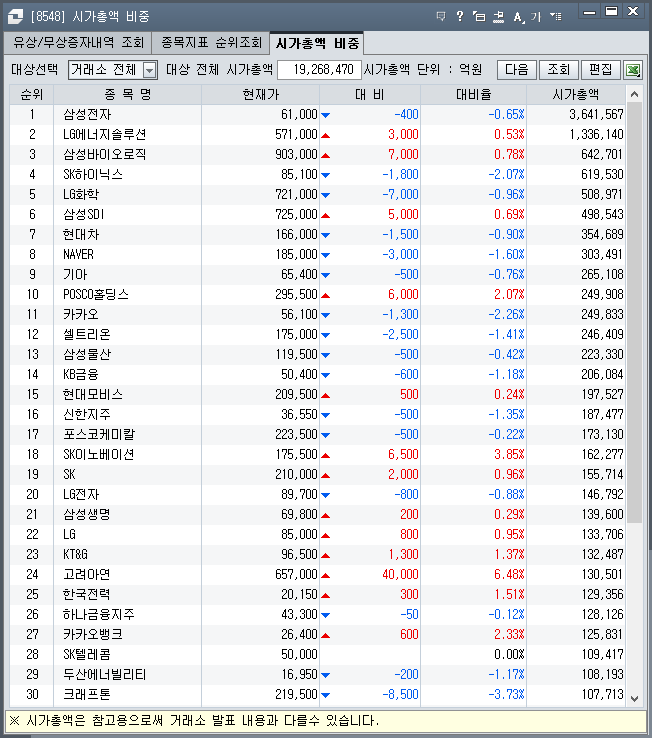The width and height of the screenshot is (652, 738).
Task: Select 크래프톤 stock name
Action: click(x=87, y=695)
